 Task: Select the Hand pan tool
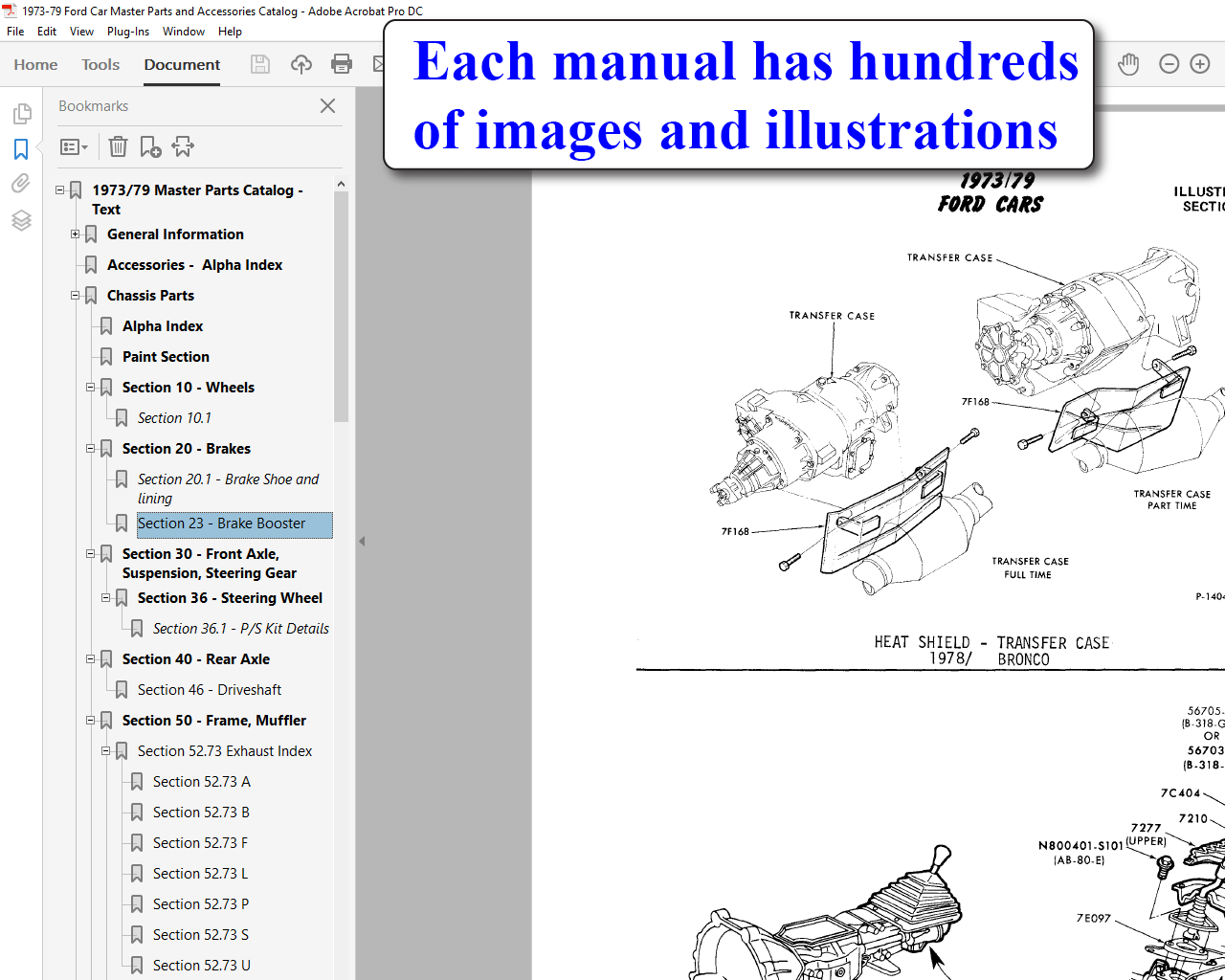click(1129, 64)
